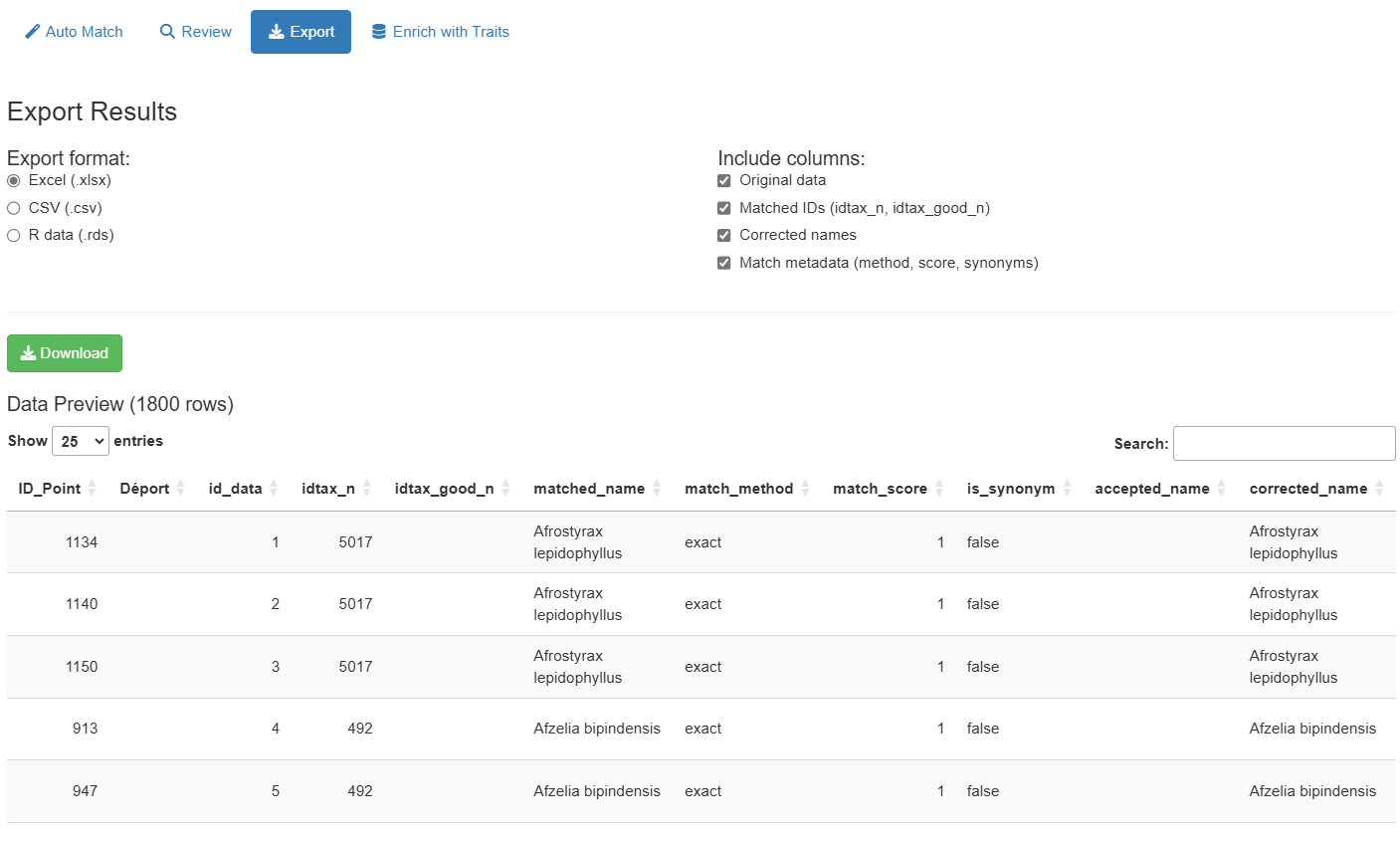The height and width of the screenshot is (841, 1400).
Task: Sort by idtax_good_n column arrows
Action: coord(505,488)
